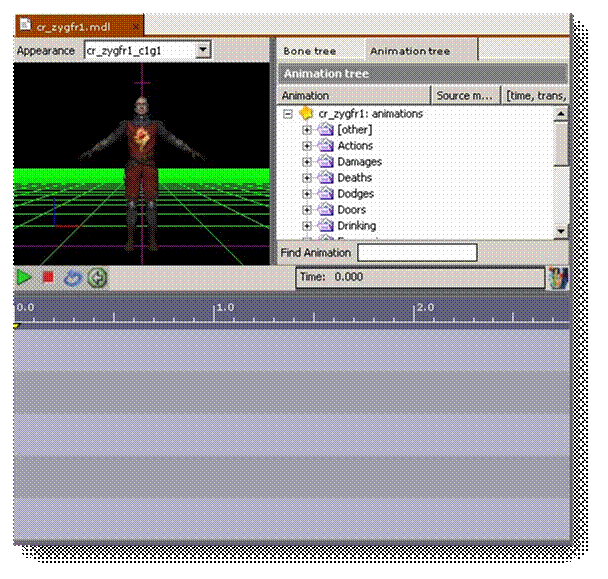
Task: Click the animation tree scroll down arrow
Action: click(561, 231)
